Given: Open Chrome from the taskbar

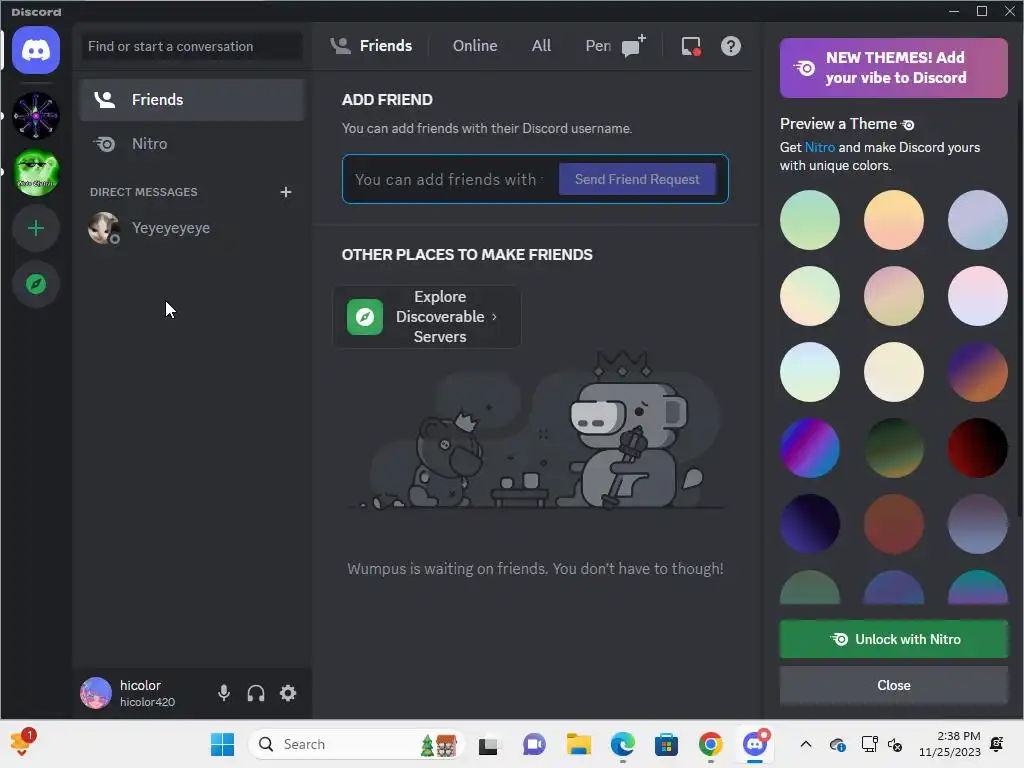Looking at the screenshot, I should [x=710, y=744].
